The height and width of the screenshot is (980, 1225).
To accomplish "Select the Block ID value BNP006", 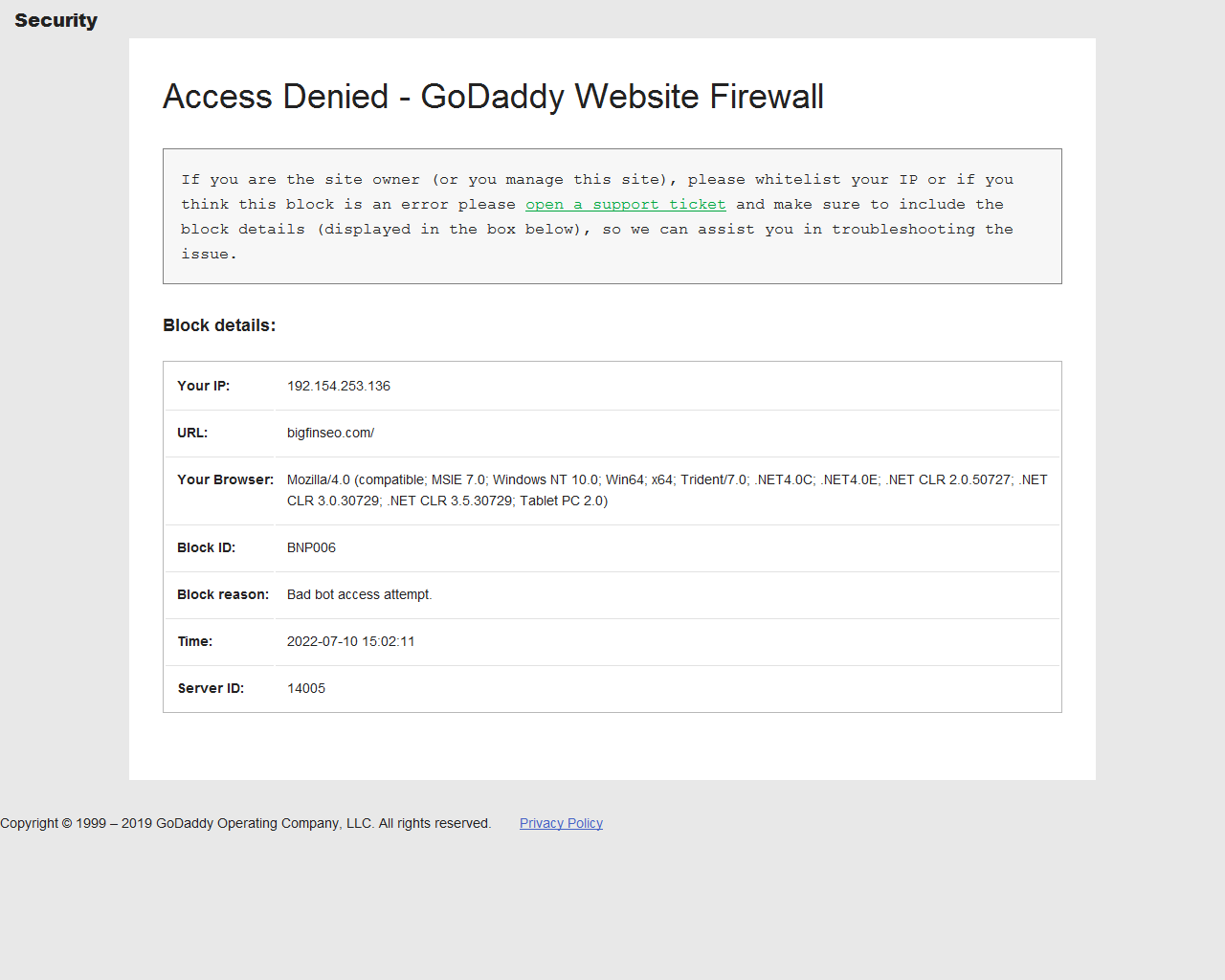I will pos(311,547).
